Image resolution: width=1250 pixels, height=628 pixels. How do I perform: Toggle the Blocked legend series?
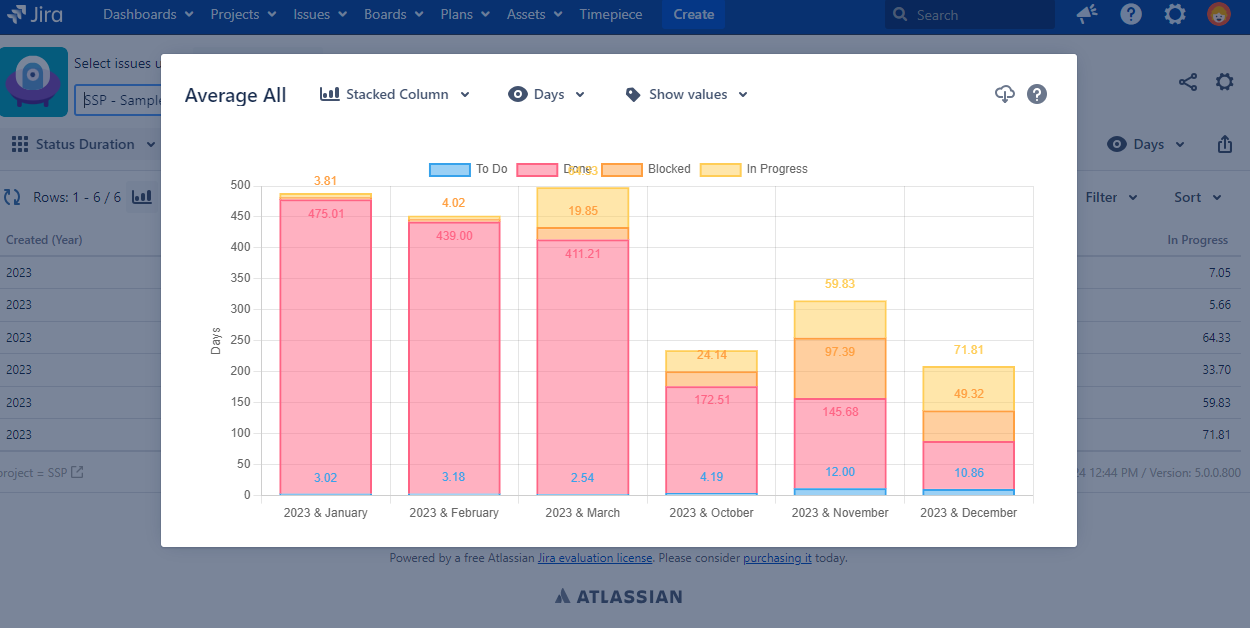point(646,169)
